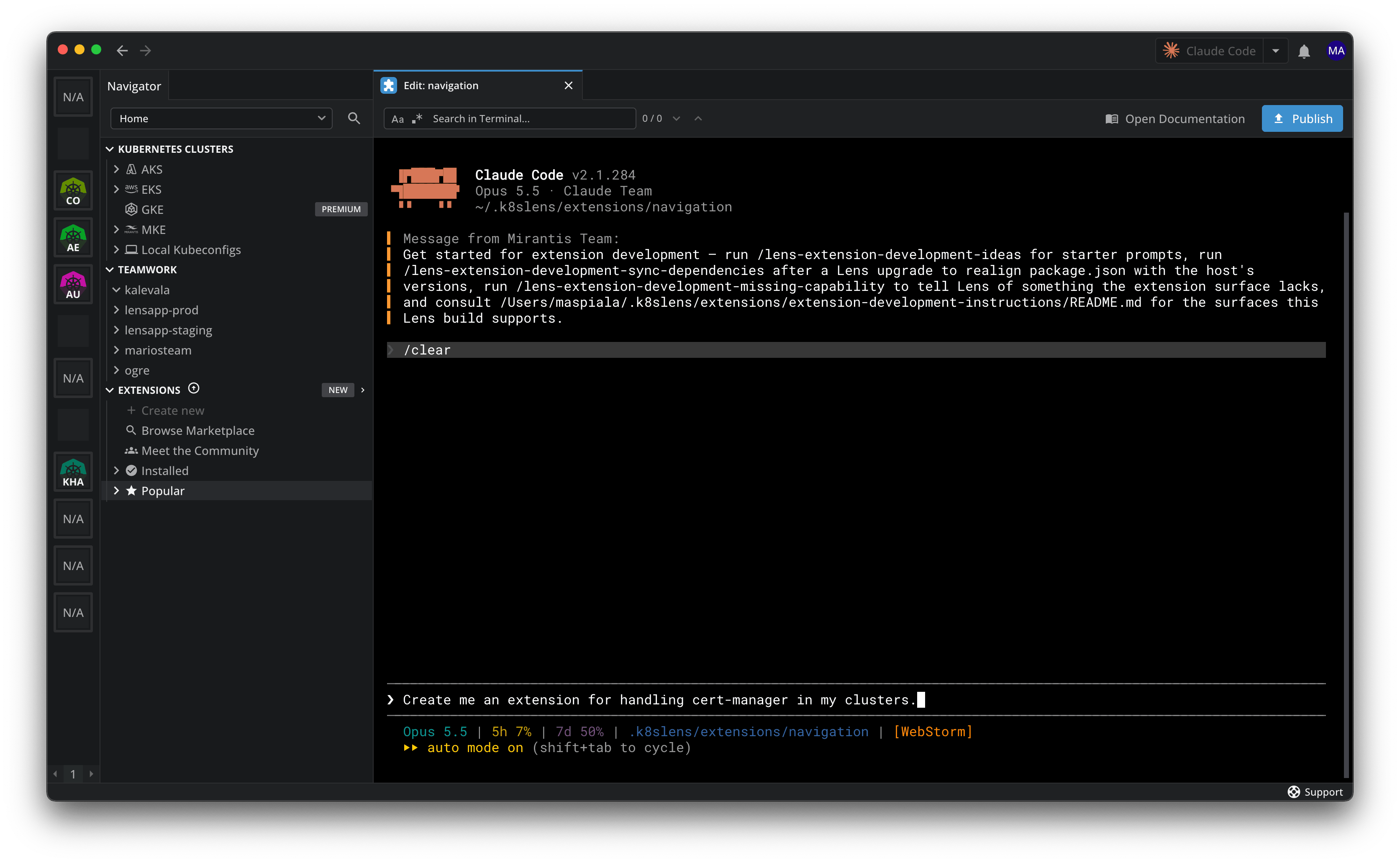Click the Create new extension item
This screenshot has height=863, width=1400.
click(172, 411)
